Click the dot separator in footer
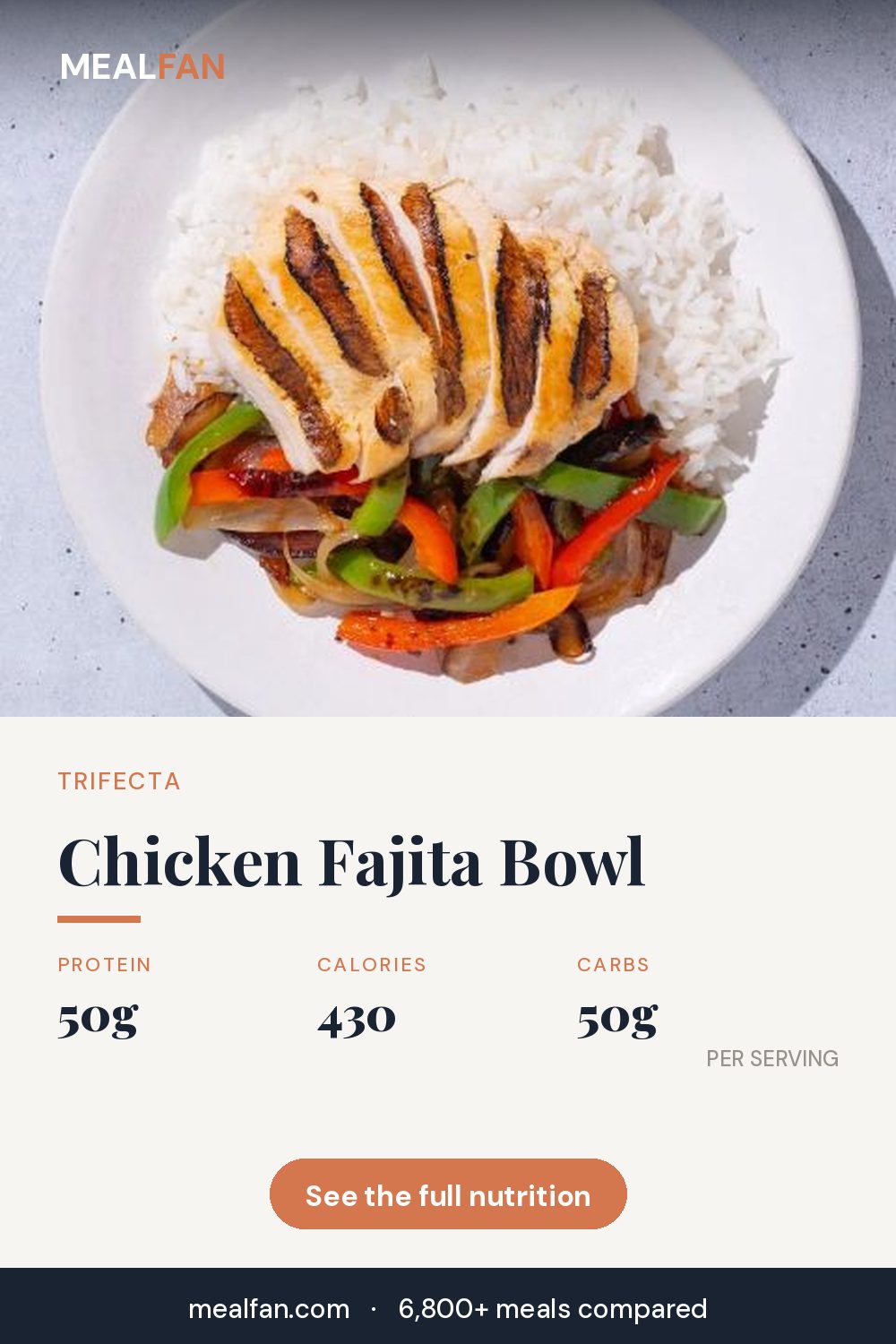Screen dimensions: 896x1344 tap(374, 1310)
